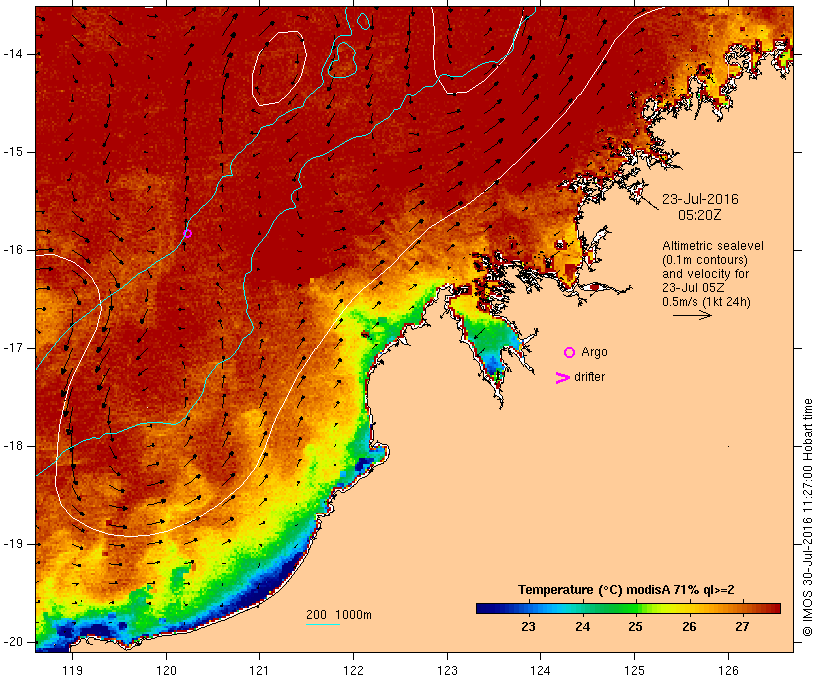
Task: Click the latitude label -14
Action: [x=13, y=54]
